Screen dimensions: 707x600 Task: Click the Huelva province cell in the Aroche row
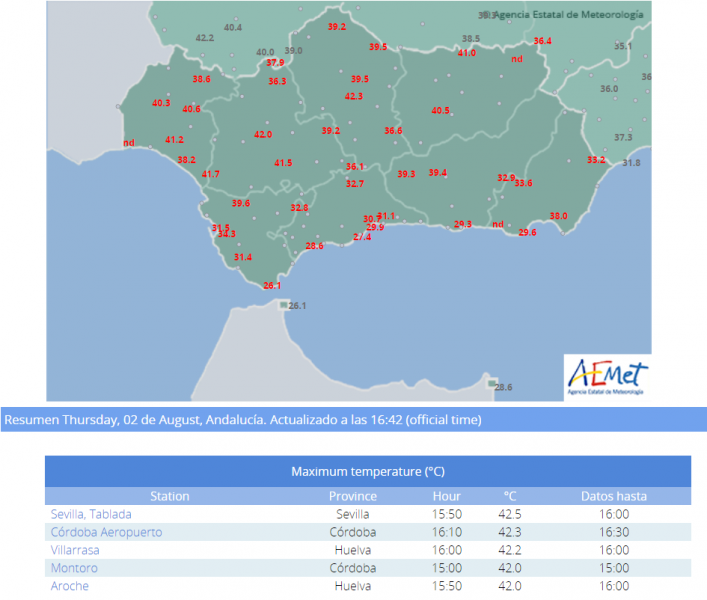click(x=353, y=586)
